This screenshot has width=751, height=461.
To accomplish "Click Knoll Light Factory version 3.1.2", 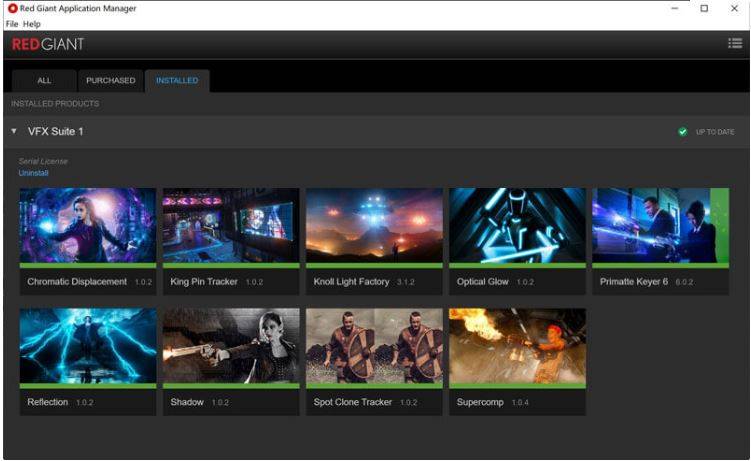I will pos(406,282).
